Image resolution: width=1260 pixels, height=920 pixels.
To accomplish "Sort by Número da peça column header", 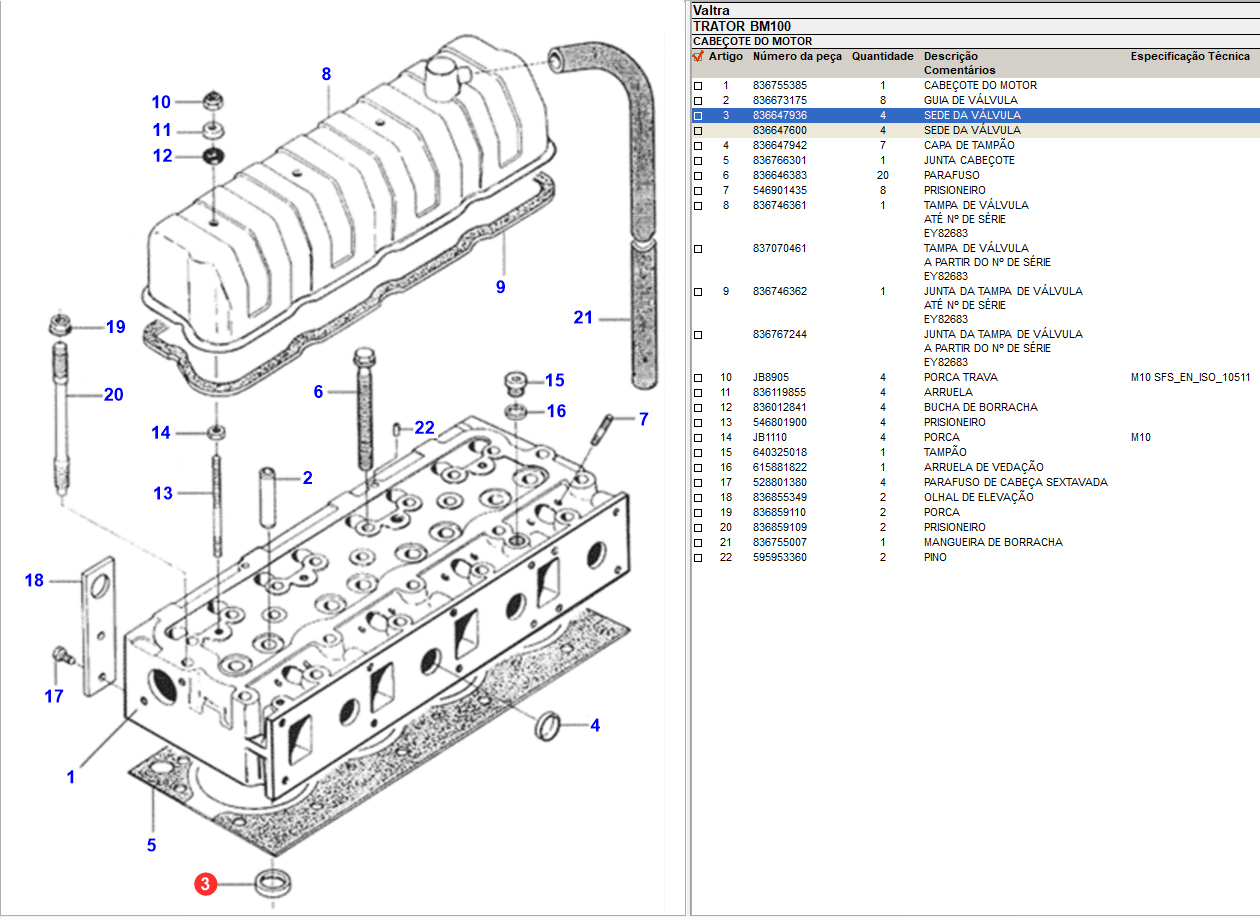I will point(797,56).
